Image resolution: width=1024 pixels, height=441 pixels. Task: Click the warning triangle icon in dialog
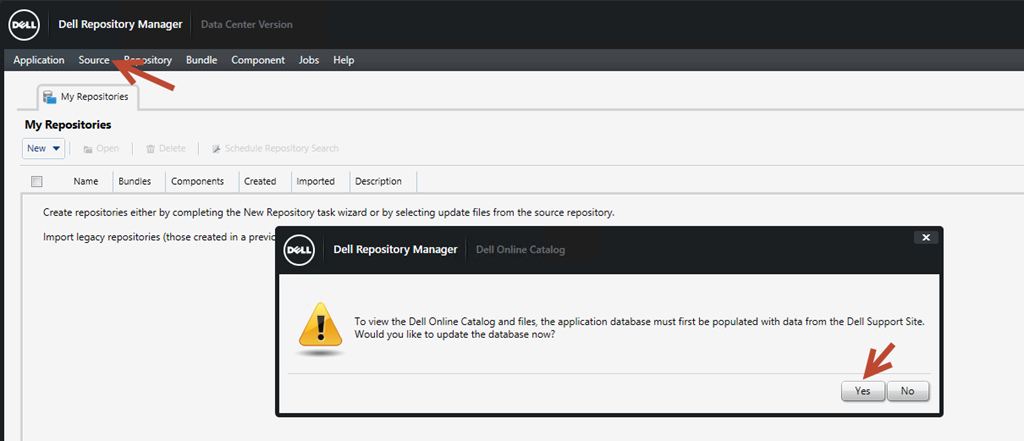[x=320, y=325]
